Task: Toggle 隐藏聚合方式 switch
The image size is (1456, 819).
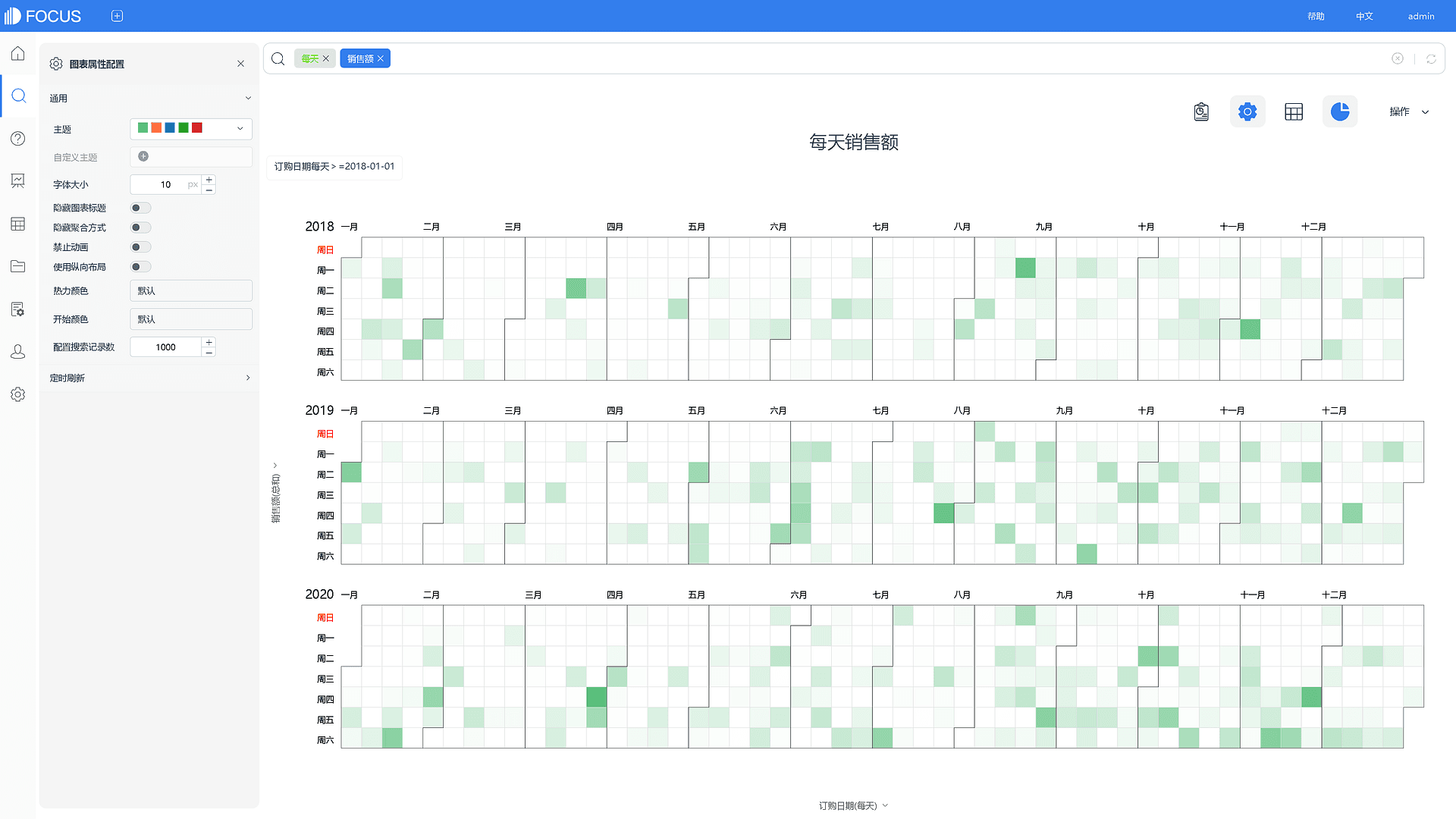Action: pyautogui.click(x=141, y=227)
